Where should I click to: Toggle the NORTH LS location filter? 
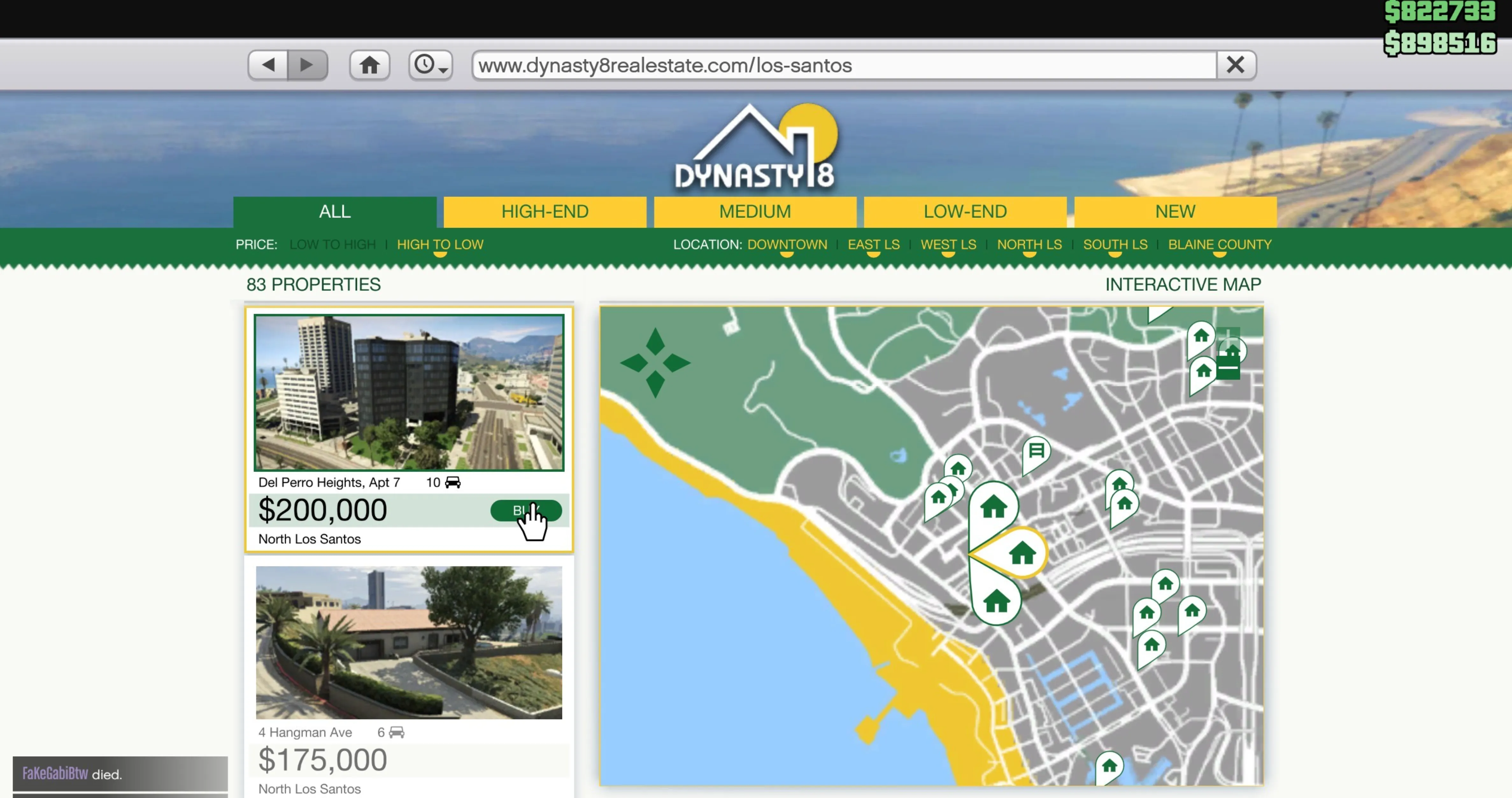[x=1029, y=245]
